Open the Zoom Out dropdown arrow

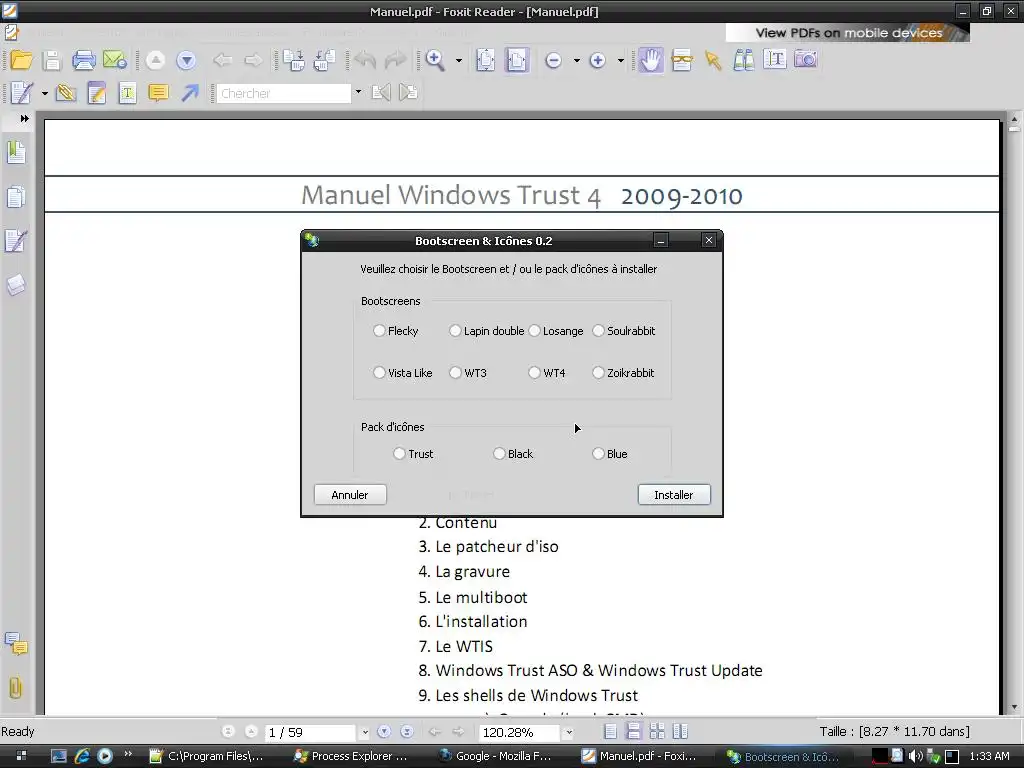pyautogui.click(x=577, y=61)
